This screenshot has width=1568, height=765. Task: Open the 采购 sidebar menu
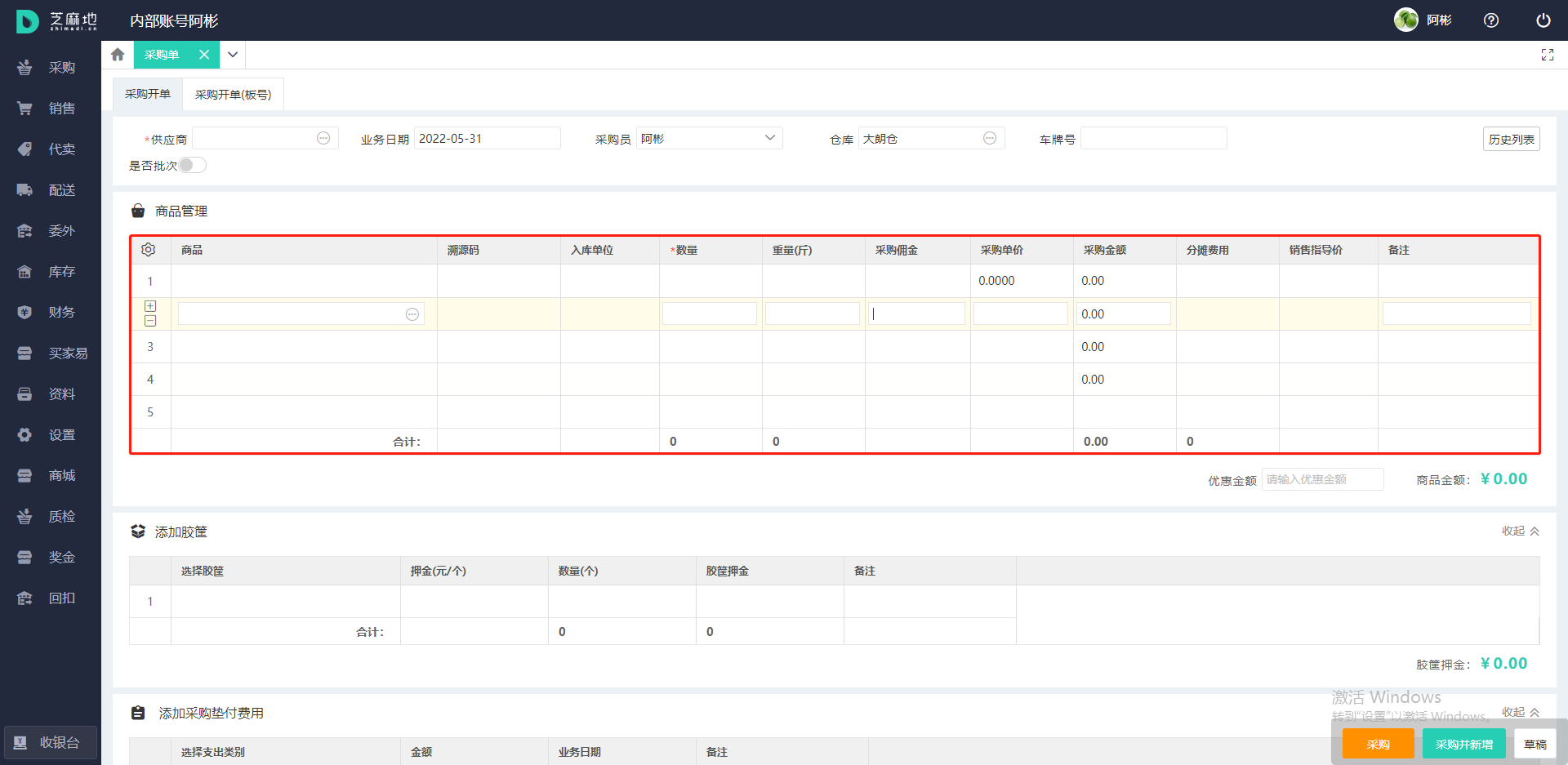(x=51, y=68)
